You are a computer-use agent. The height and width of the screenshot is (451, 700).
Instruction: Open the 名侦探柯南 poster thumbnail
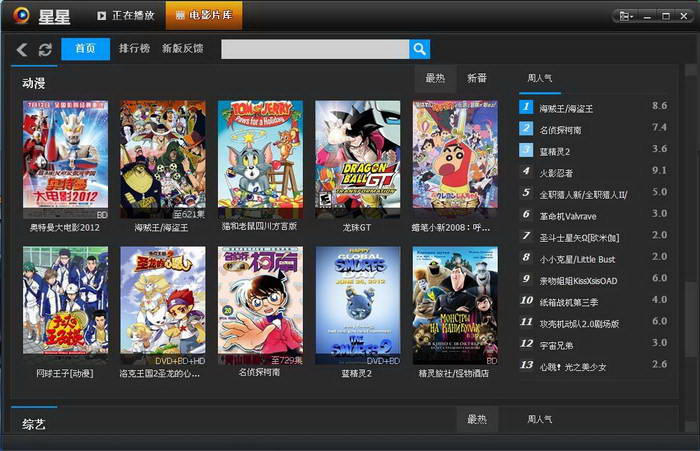[x=260, y=305]
